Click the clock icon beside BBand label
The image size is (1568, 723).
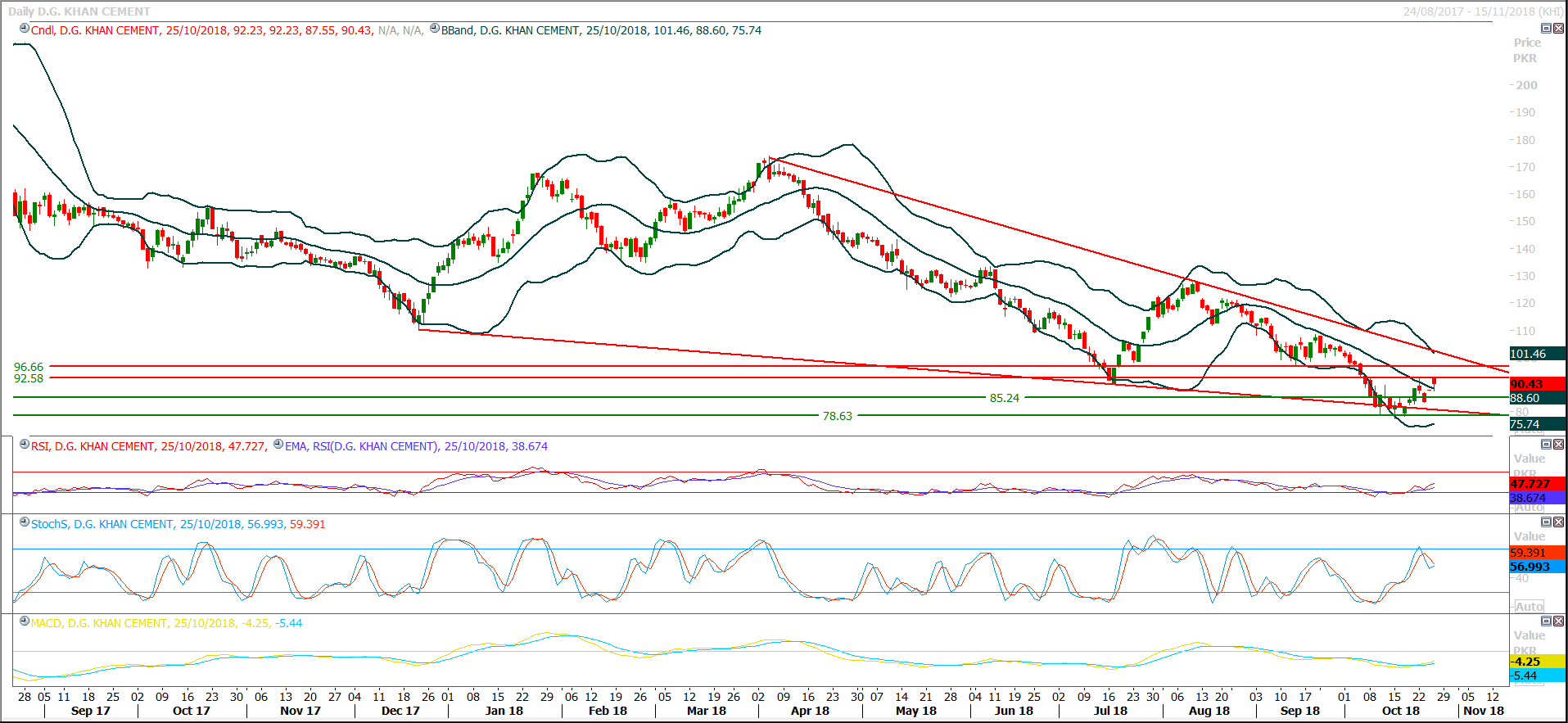pyautogui.click(x=435, y=29)
